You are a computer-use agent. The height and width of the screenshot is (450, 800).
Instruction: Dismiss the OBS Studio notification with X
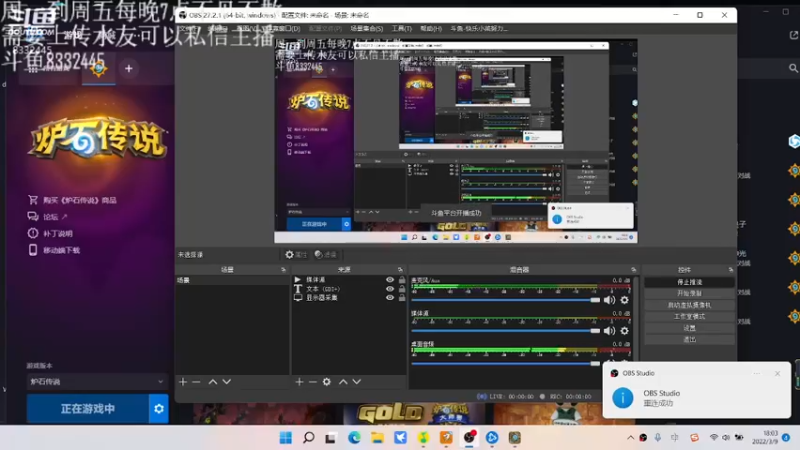778,373
